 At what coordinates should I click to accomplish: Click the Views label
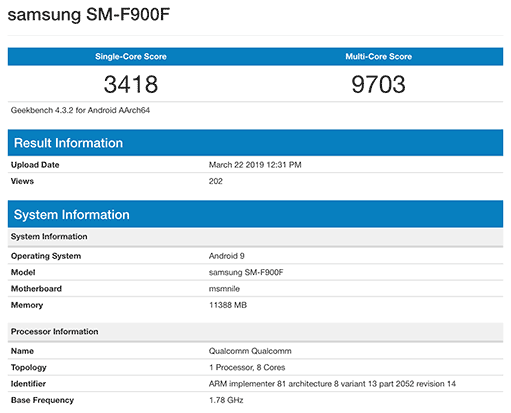pyautogui.click(x=22, y=181)
